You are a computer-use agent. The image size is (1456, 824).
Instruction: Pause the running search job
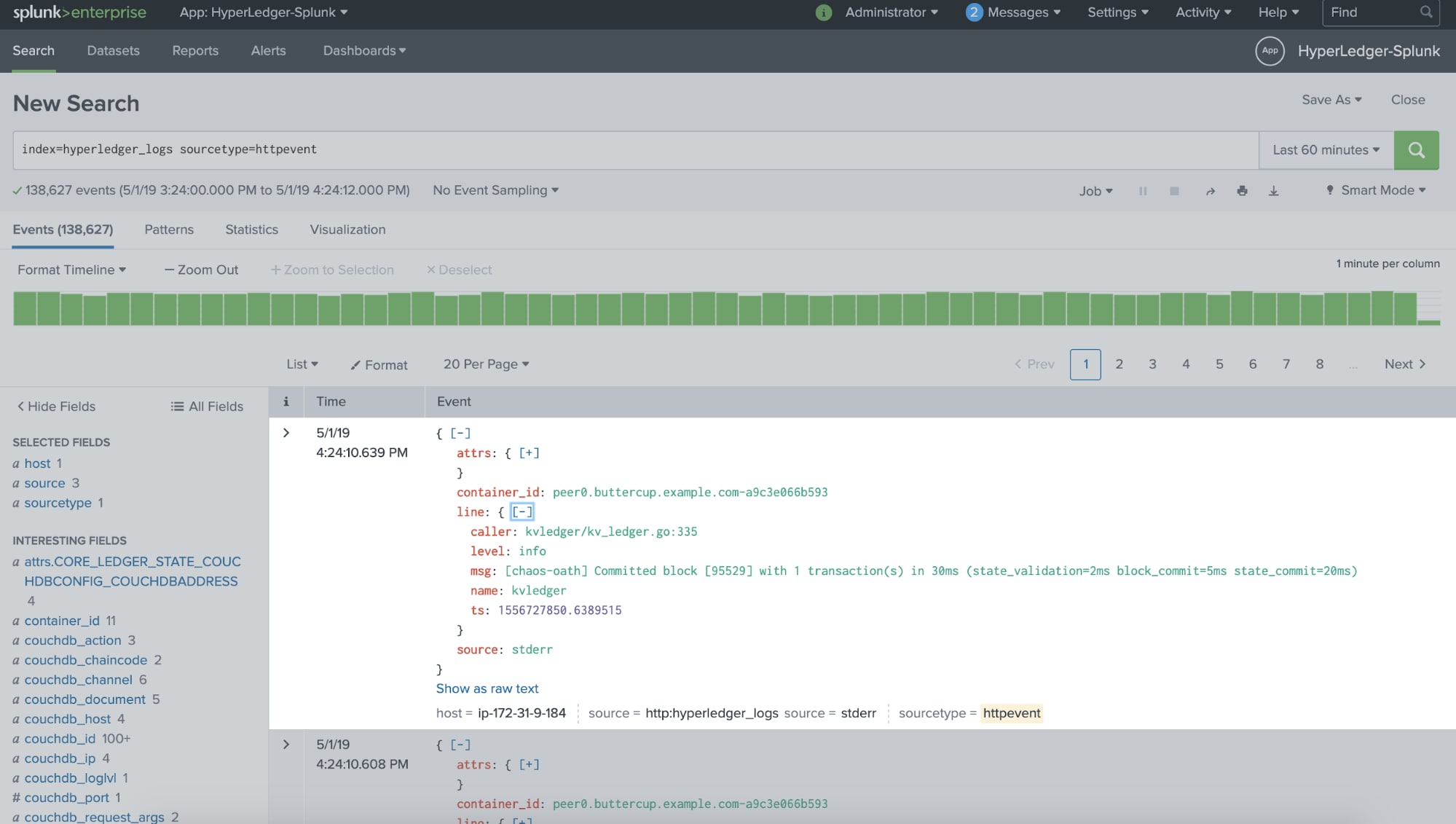(x=1143, y=191)
